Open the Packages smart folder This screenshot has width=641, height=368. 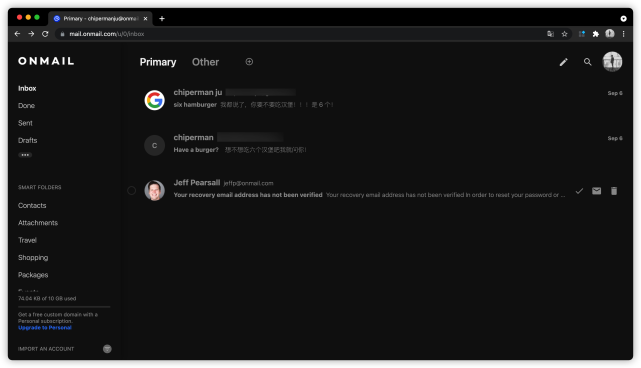click(33, 275)
